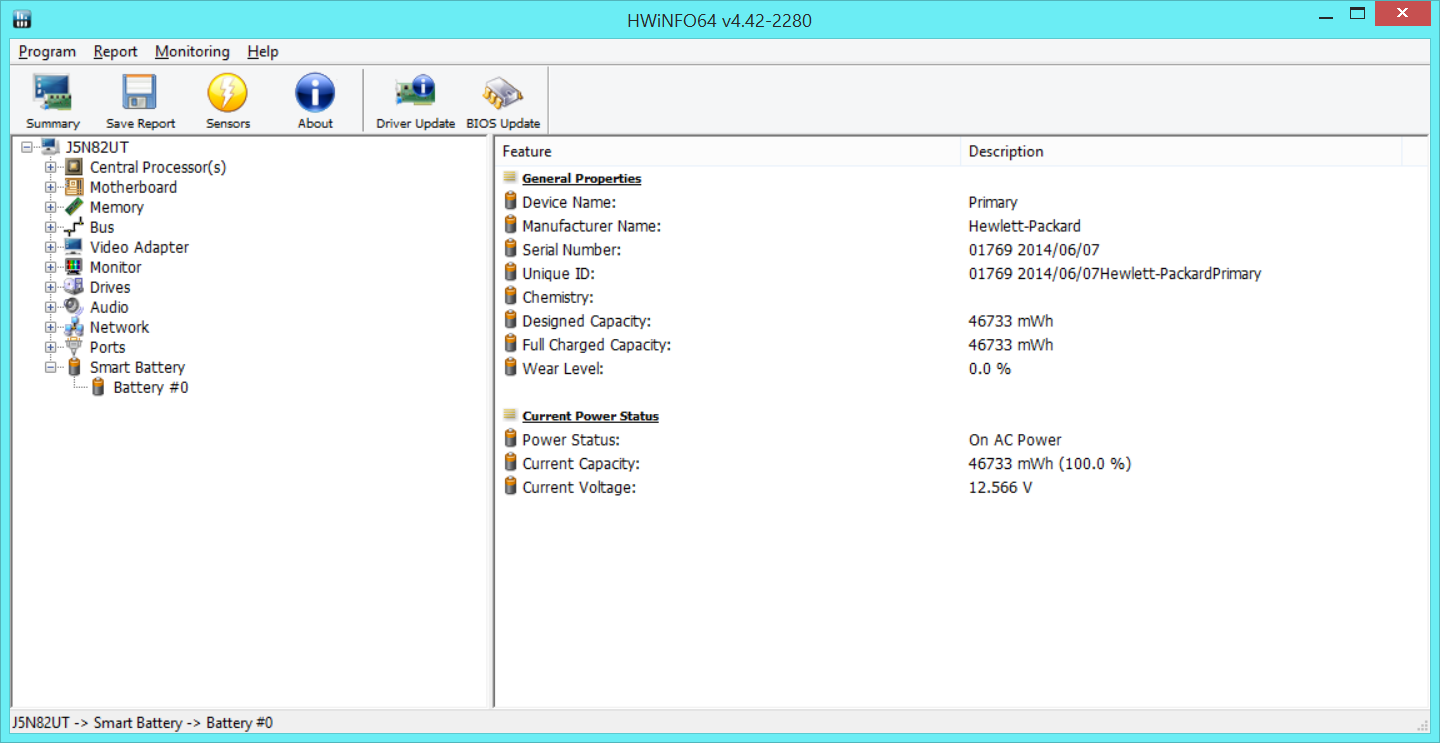Click the Unique ID description value
This screenshot has height=743, width=1440.
click(x=1115, y=274)
